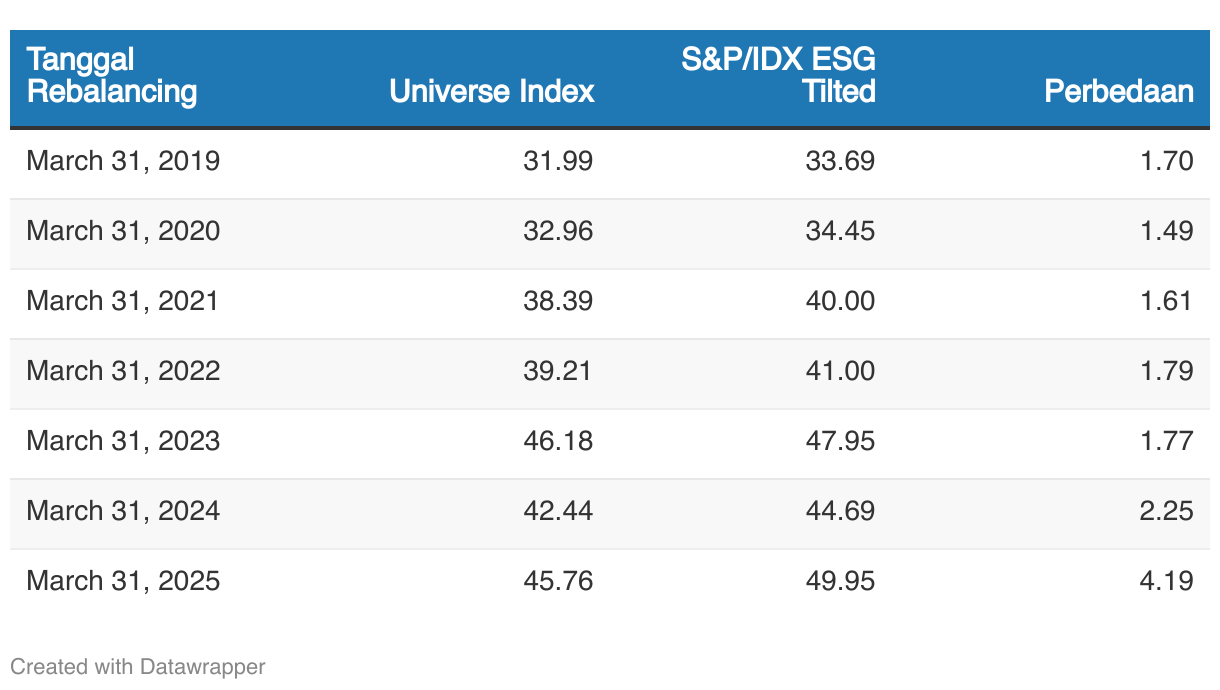This screenshot has height=690, width=1220.
Task: Select Universe Index value 32.96
Action: pos(558,231)
